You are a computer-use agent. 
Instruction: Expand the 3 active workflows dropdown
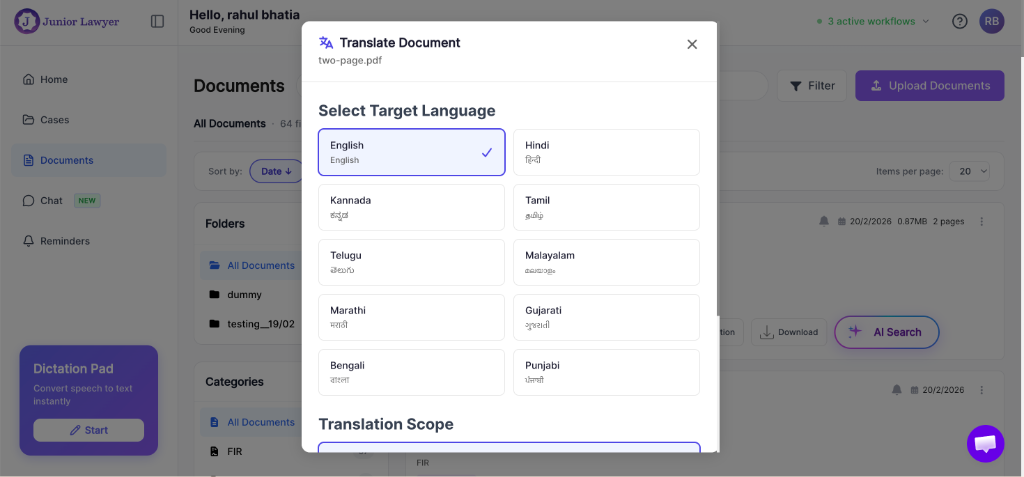tap(872, 22)
